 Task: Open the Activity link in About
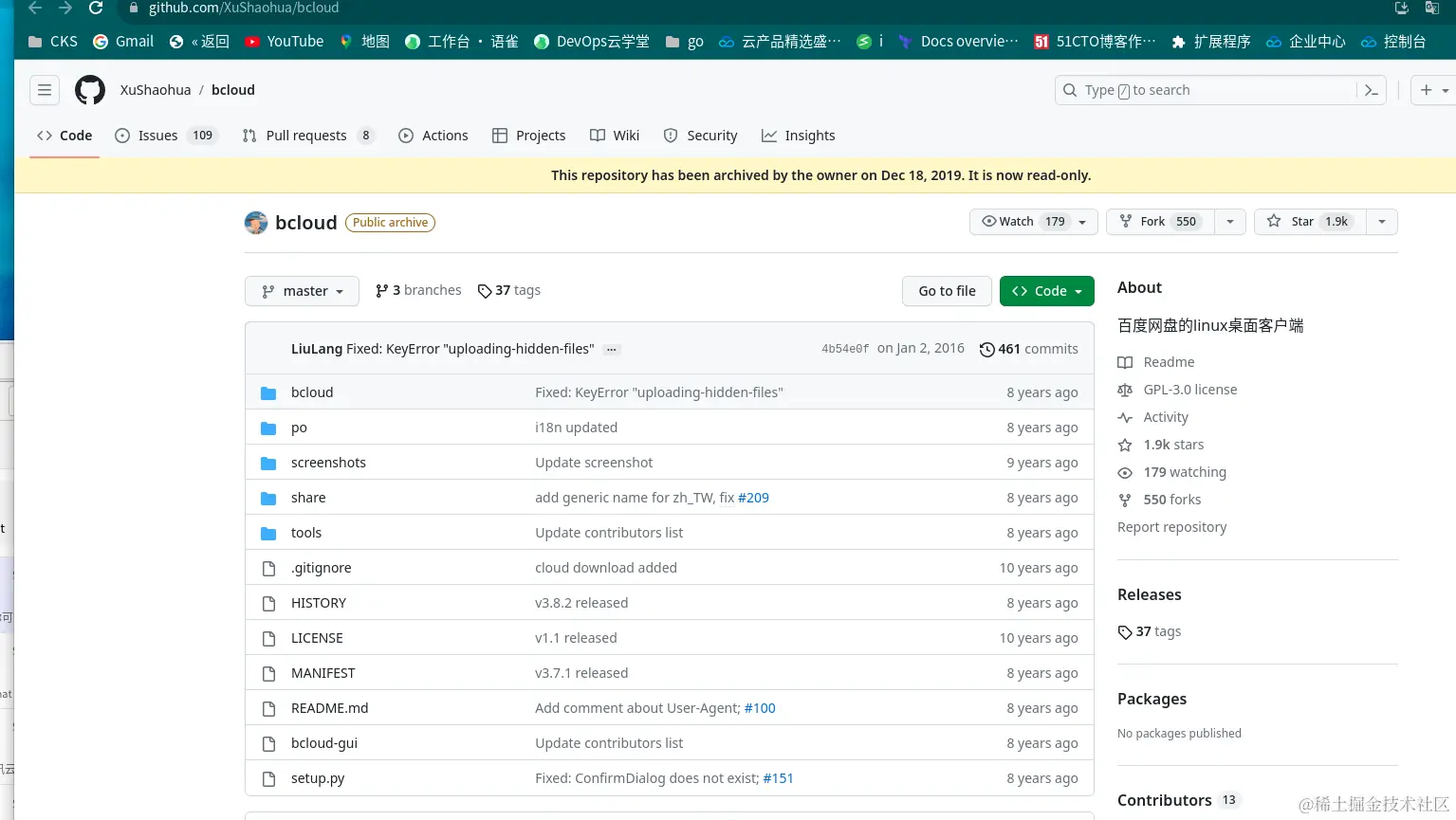point(1152,417)
